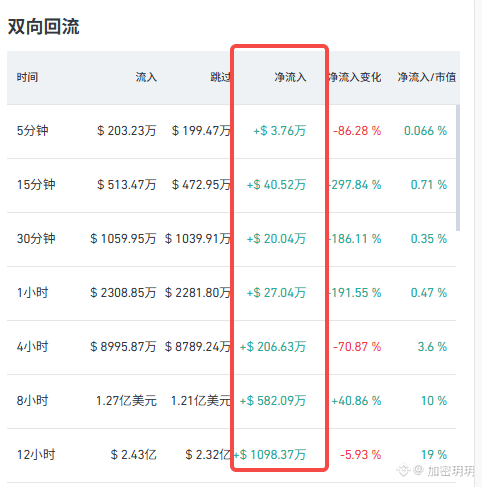This screenshot has height=487, width=482.
Task: Click net inflow +$ 40.52万
Action: 276,184
